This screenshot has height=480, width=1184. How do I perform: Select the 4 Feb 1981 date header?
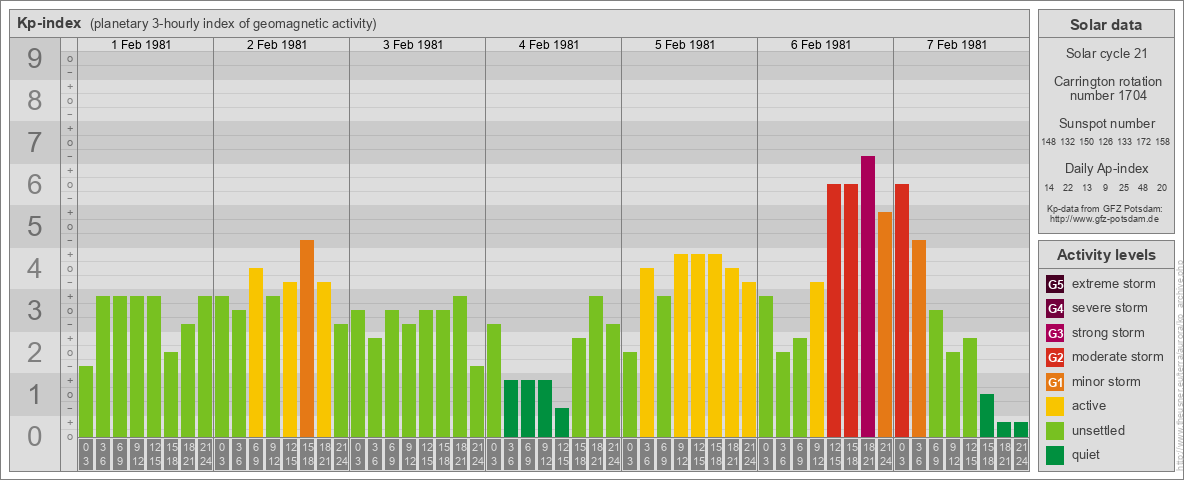pyautogui.click(x=549, y=45)
